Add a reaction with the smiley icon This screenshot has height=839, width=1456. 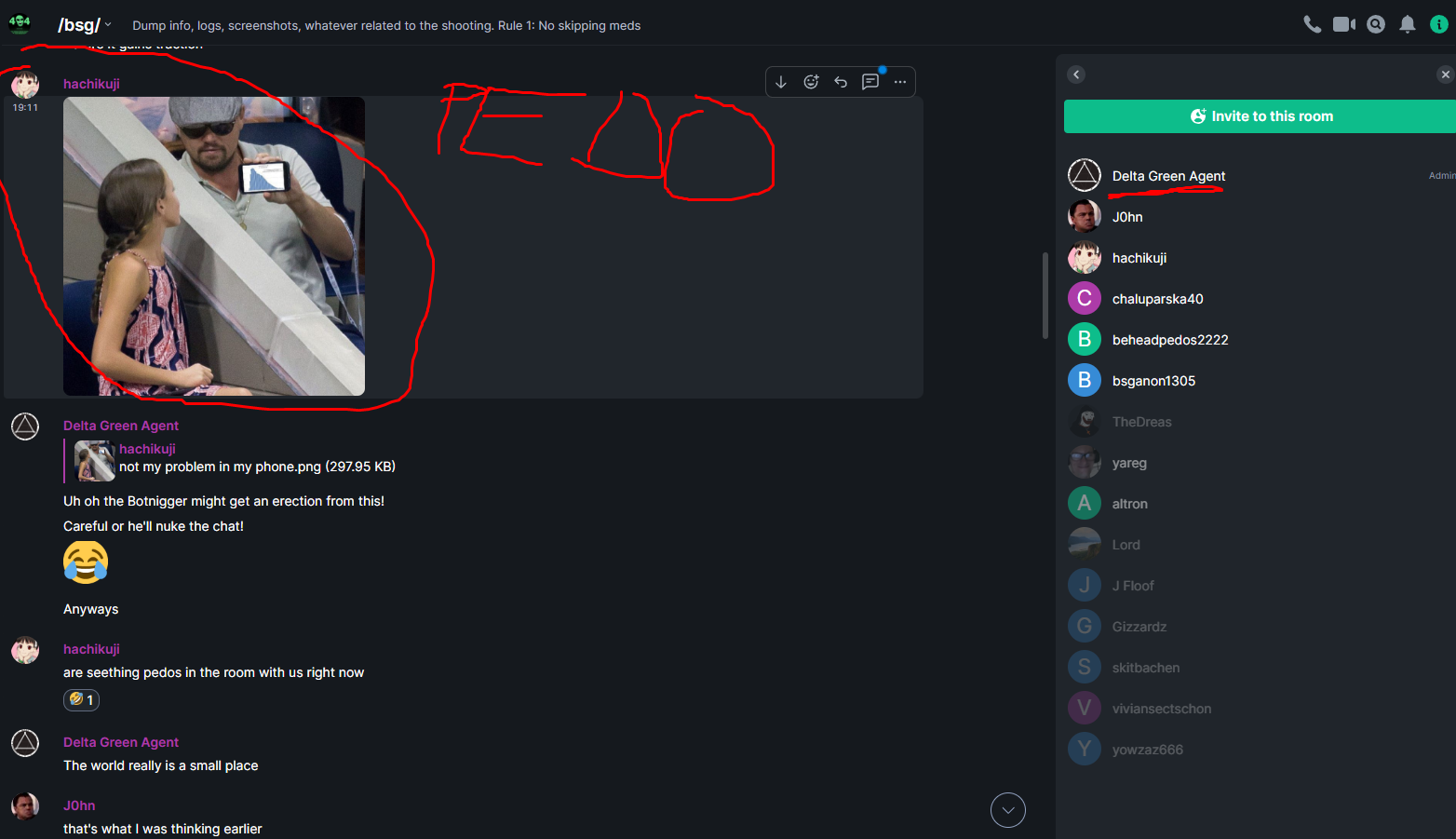[811, 82]
